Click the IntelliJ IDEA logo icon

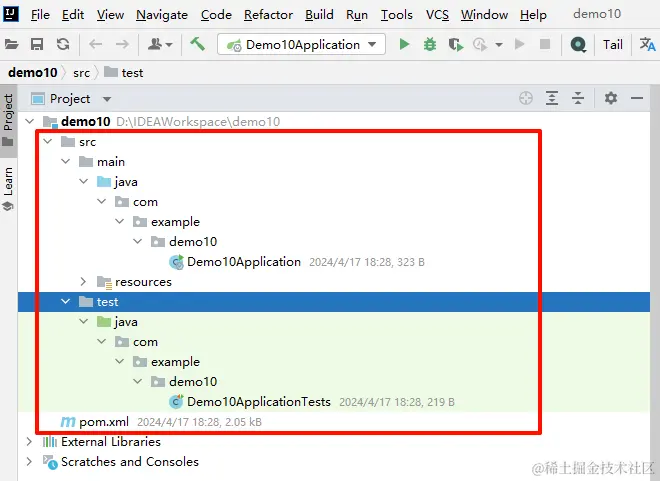tap(11, 14)
